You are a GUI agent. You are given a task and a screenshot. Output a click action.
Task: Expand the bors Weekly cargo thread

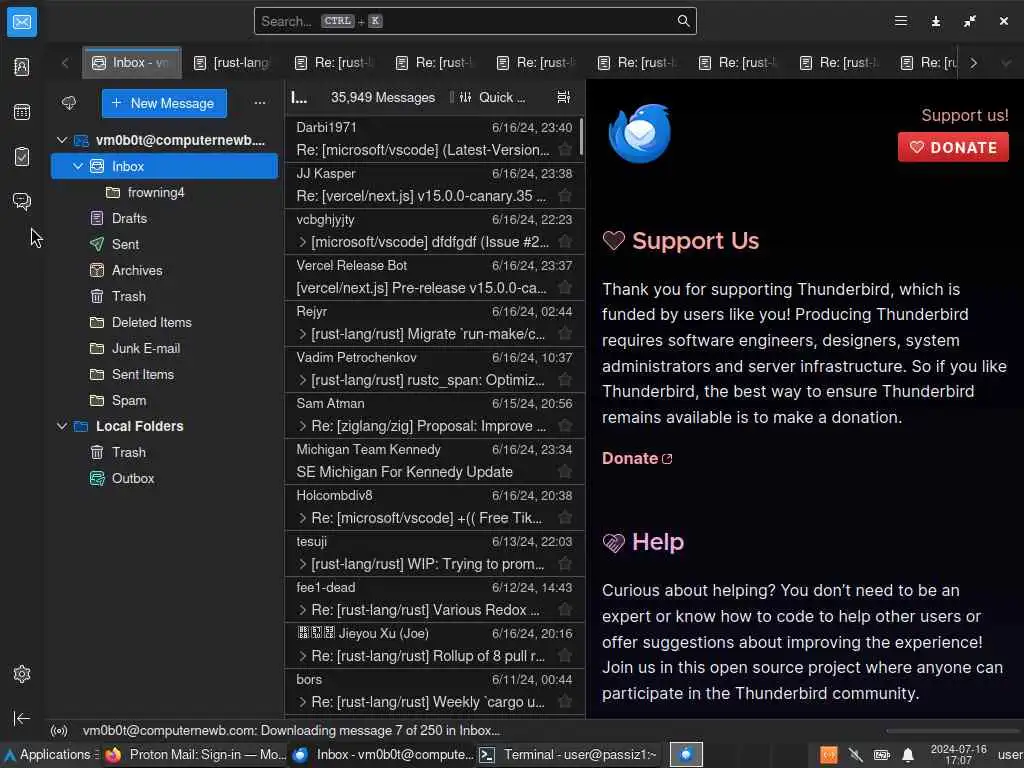[302, 702]
